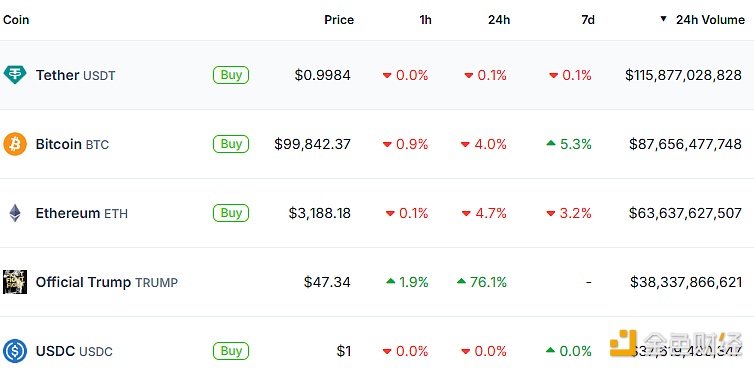Screen dimensions: 754x368
Task: Open the Official Trump TRUMP link
Action: coord(107,282)
